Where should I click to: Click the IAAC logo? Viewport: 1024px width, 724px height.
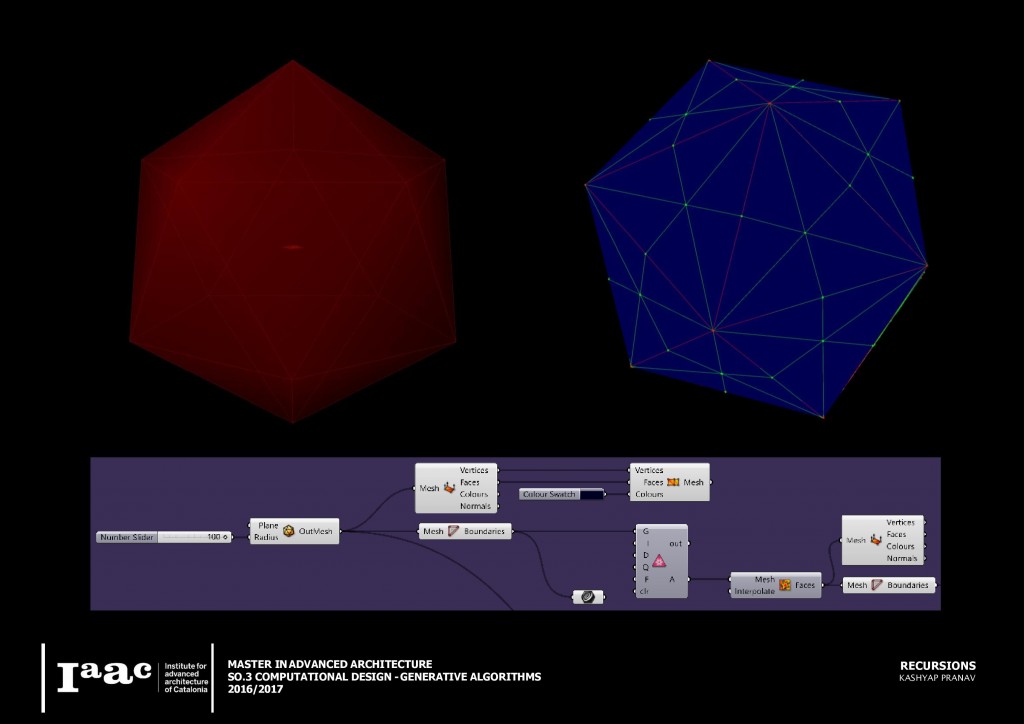(x=104, y=675)
